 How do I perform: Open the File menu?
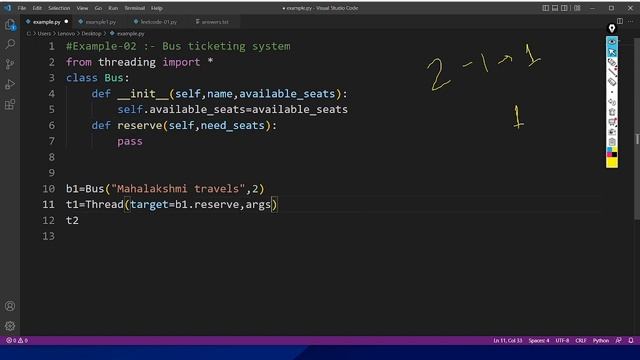22,8
